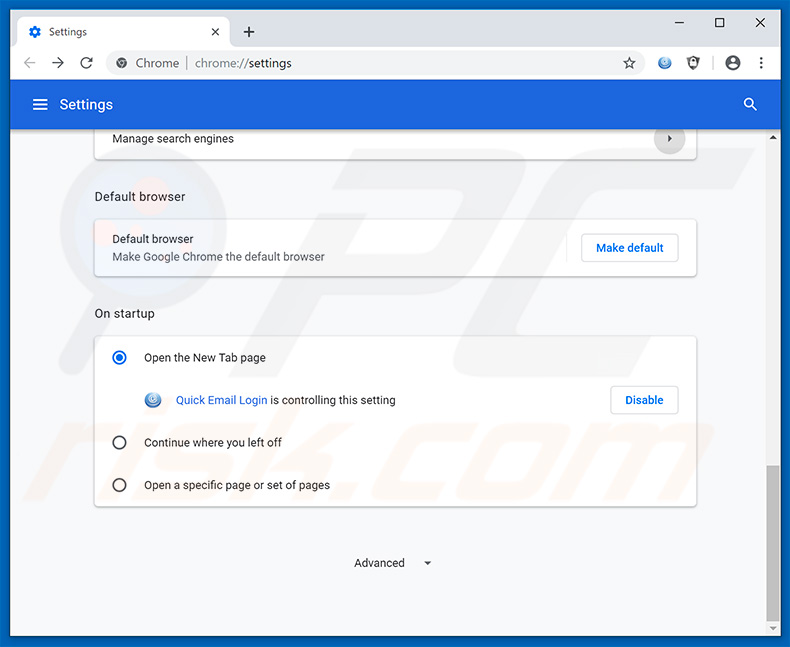Expand Manage search engines arrow
This screenshot has width=790, height=647.
669,139
